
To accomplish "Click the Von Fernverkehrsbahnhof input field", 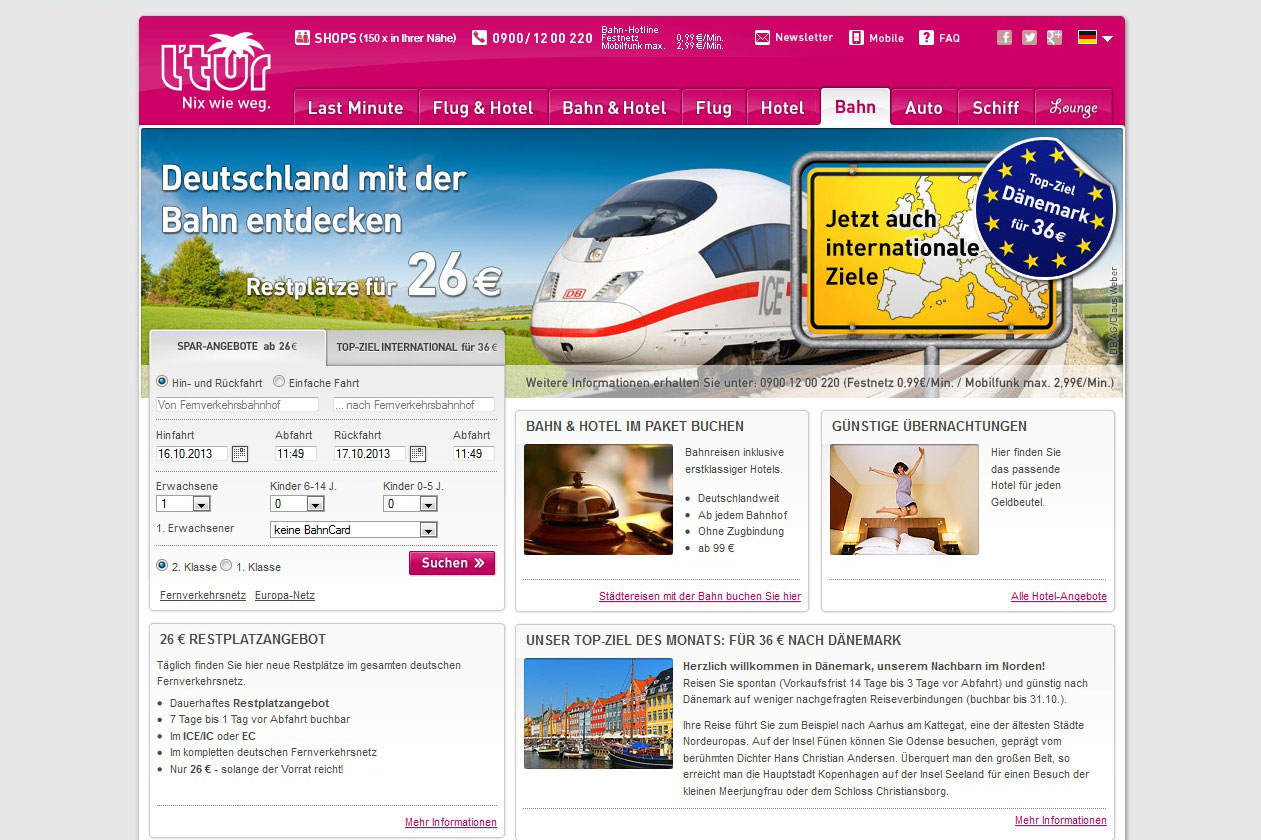I will pos(237,405).
